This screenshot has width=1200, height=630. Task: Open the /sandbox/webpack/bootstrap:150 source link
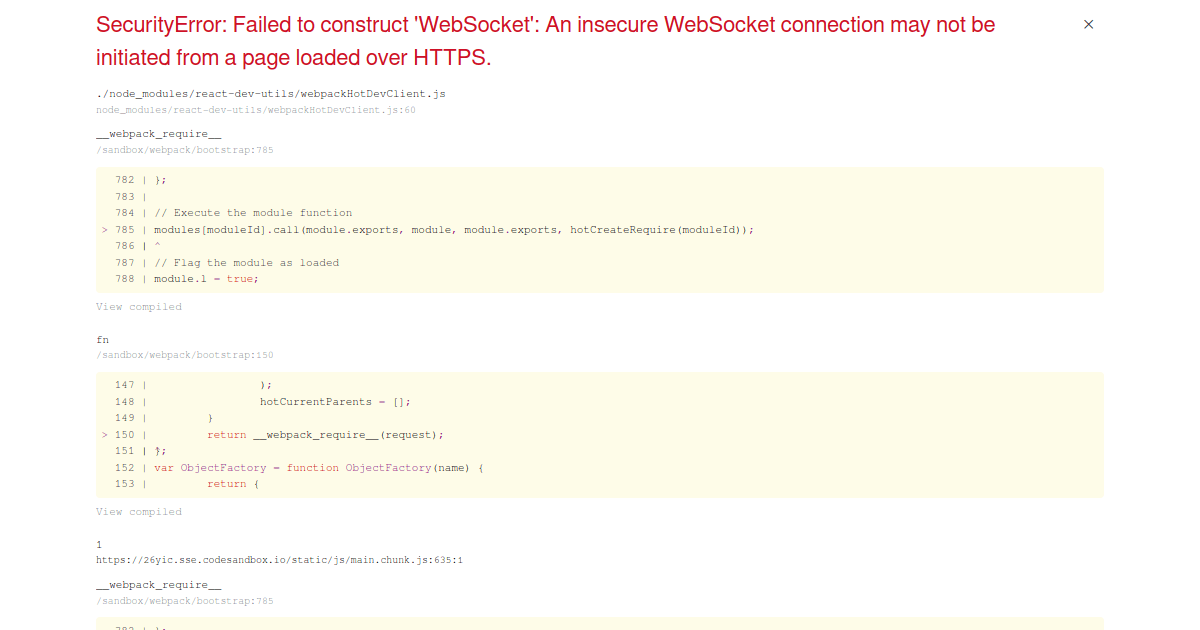tap(184, 355)
